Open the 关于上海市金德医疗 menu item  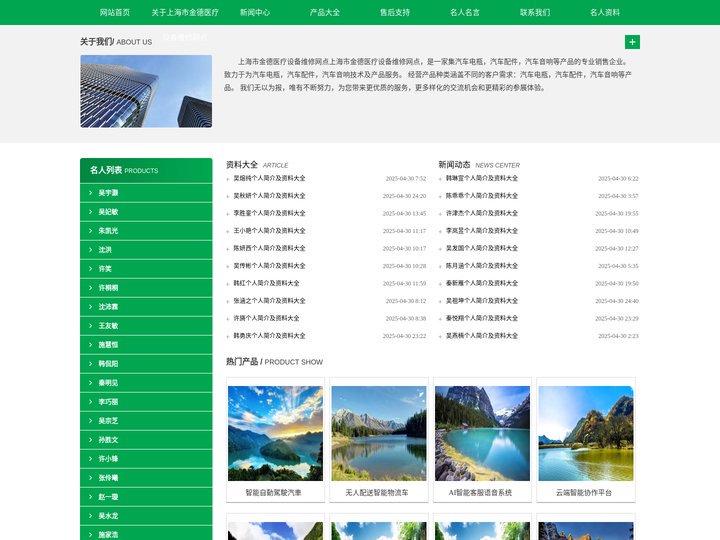pyautogui.click(x=185, y=12)
